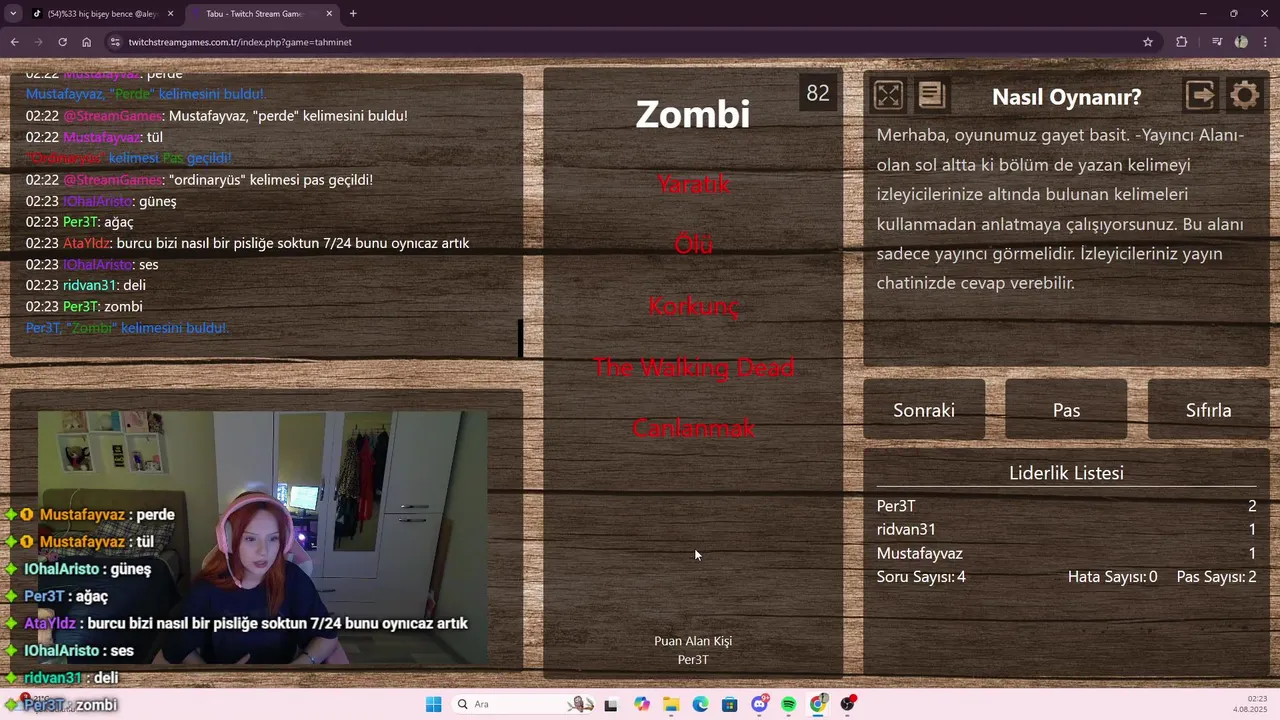The height and width of the screenshot is (720, 1280).
Task: Expand the tab search dropdown
Action: (x=13, y=14)
